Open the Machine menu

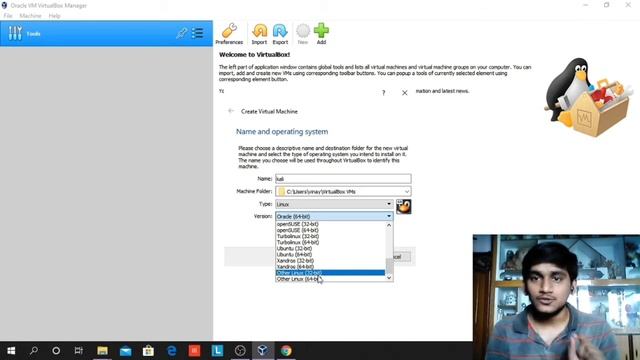pos(30,16)
